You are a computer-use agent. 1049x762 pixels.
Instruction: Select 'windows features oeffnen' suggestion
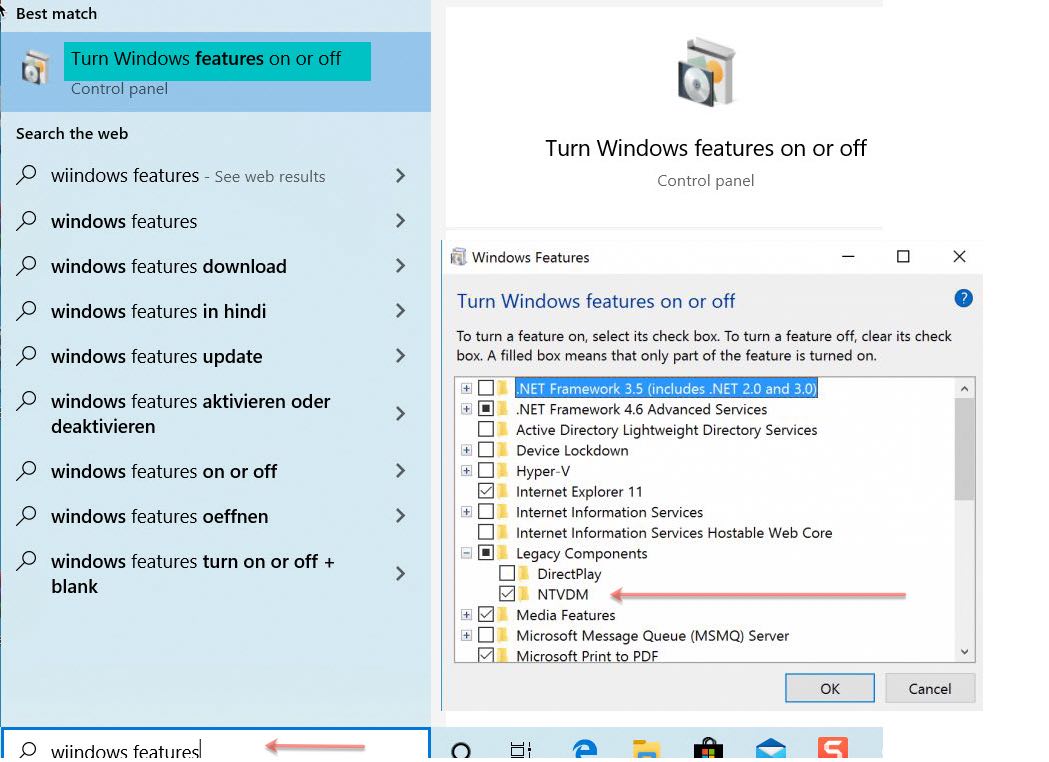click(215, 516)
